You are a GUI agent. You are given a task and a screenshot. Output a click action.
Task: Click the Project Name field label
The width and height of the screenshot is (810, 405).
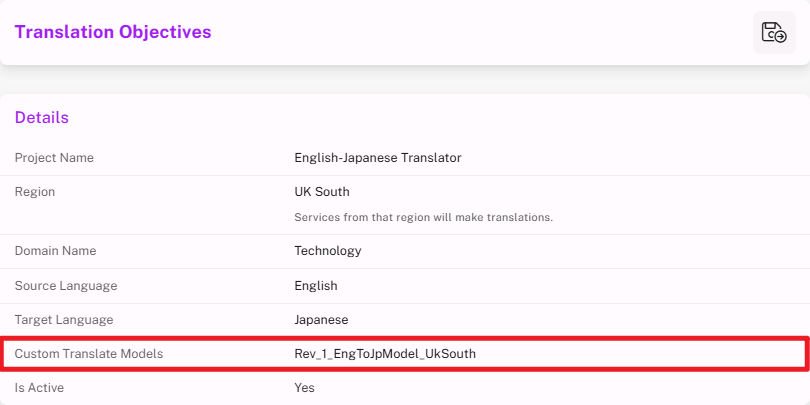tap(54, 158)
